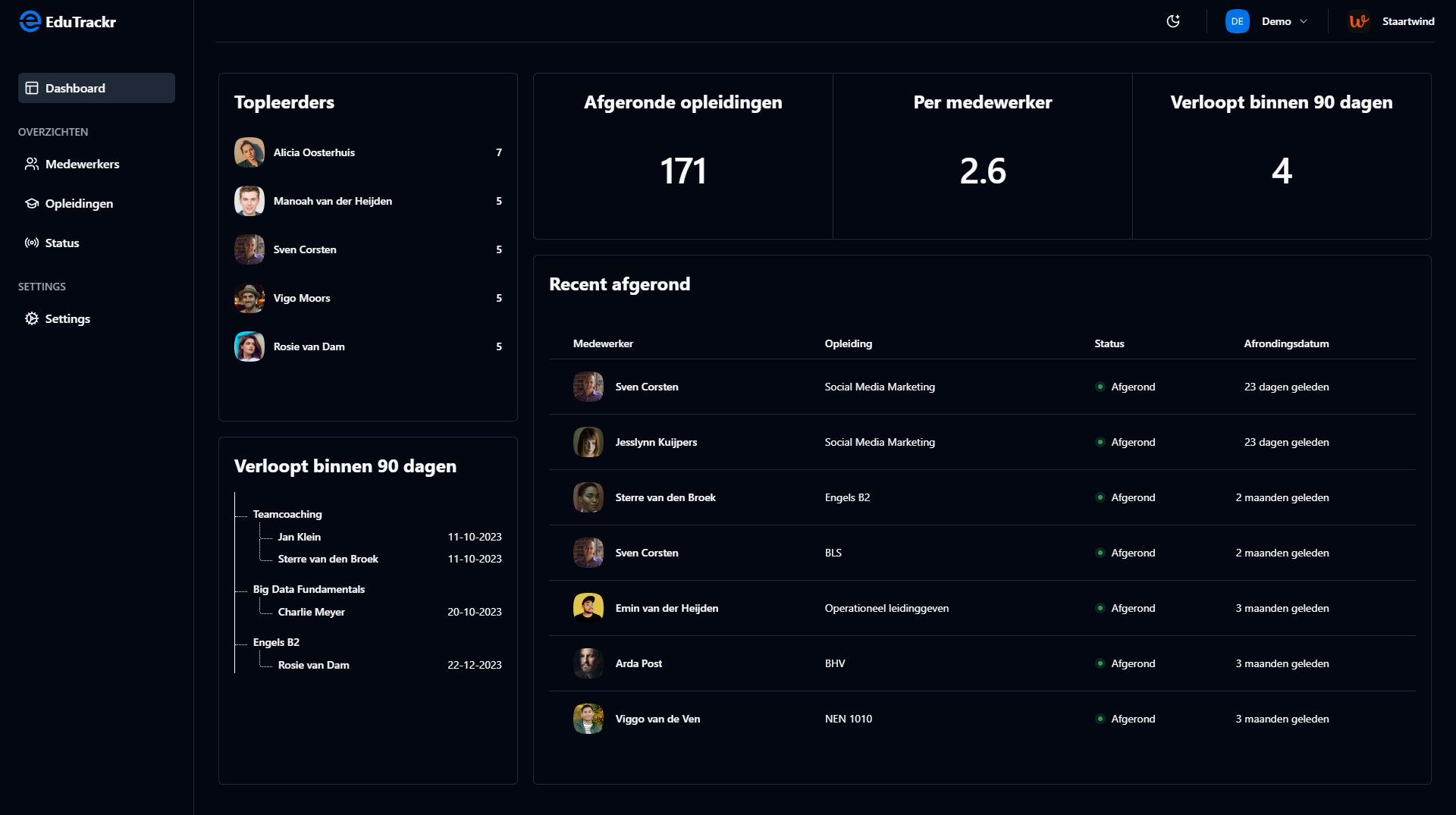Expand the Engels B2 entry

(x=277, y=642)
